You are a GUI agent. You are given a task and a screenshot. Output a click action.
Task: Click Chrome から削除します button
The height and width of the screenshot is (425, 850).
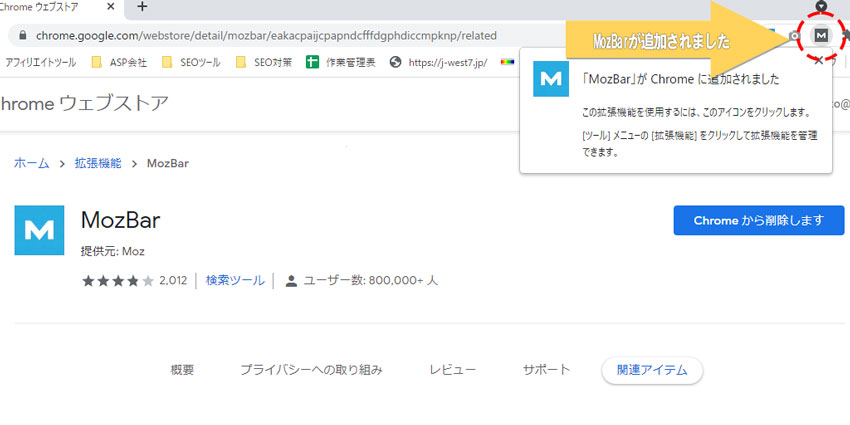(x=759, y=220)
